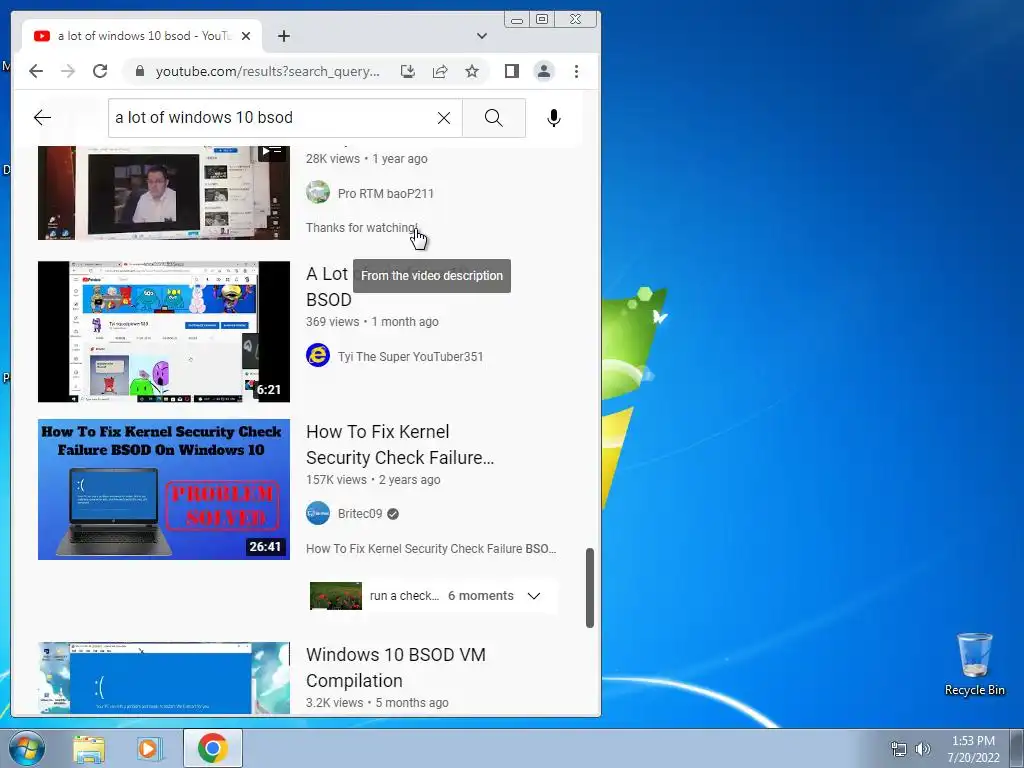Expand the 6 moments chevron
The width and height of the screenshot is (1024, 768).
point(534,596)
